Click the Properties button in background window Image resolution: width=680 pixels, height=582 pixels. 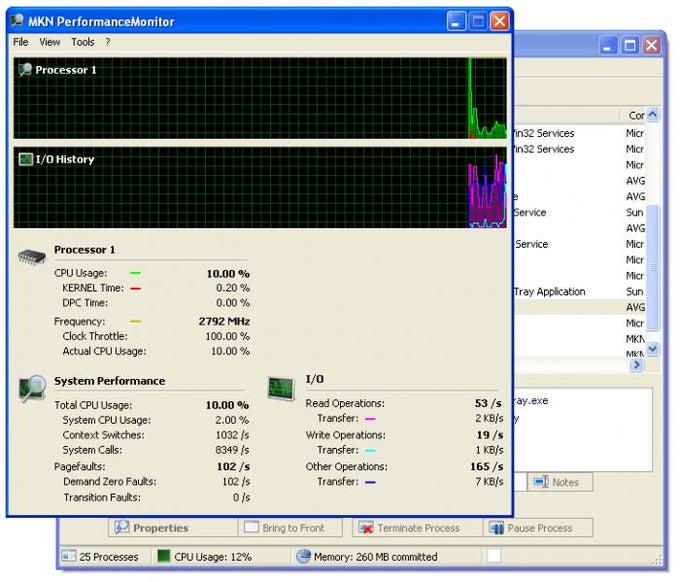[x=173, y=528]
